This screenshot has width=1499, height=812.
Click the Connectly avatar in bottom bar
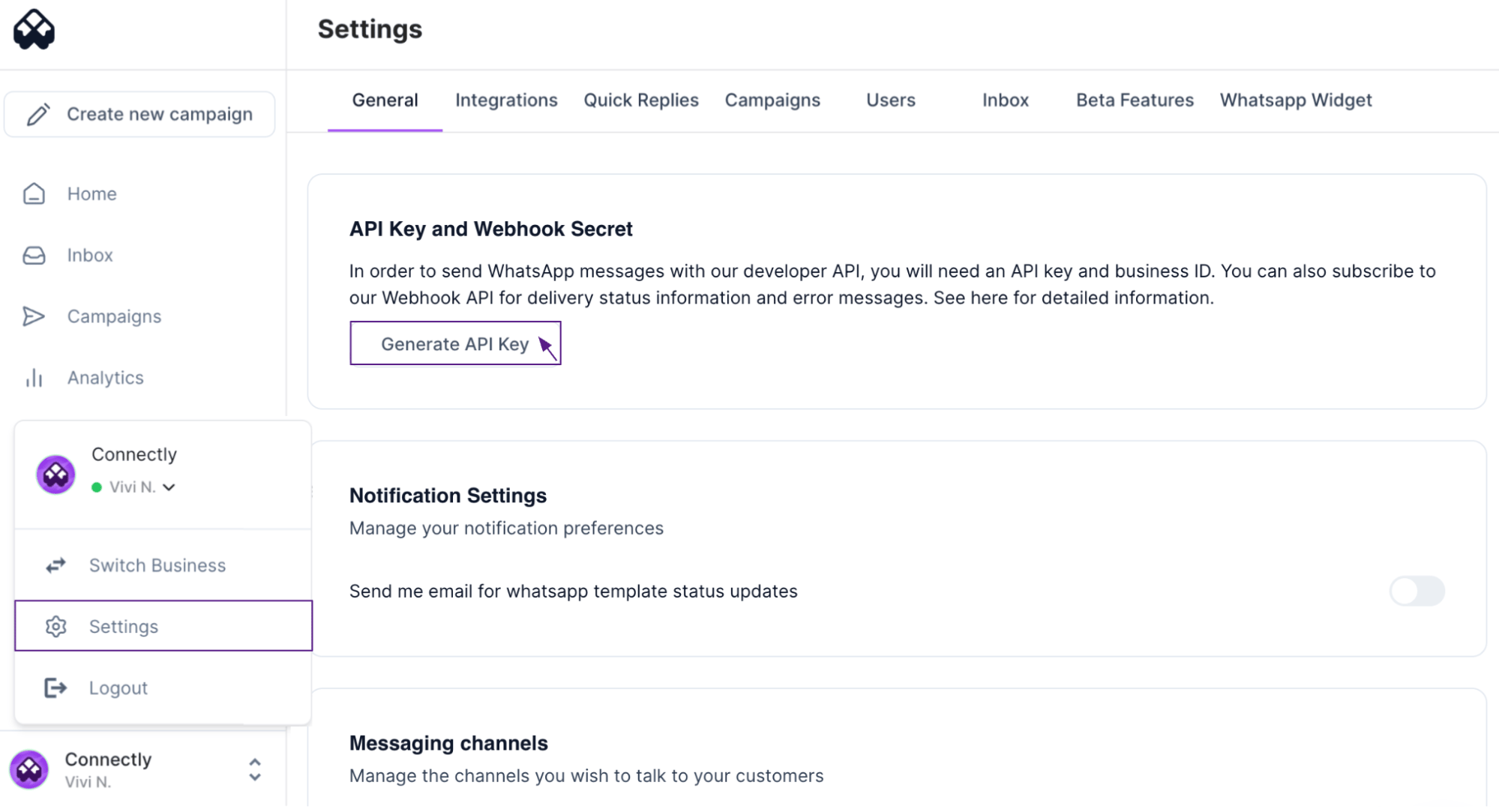tap(29, 769)
